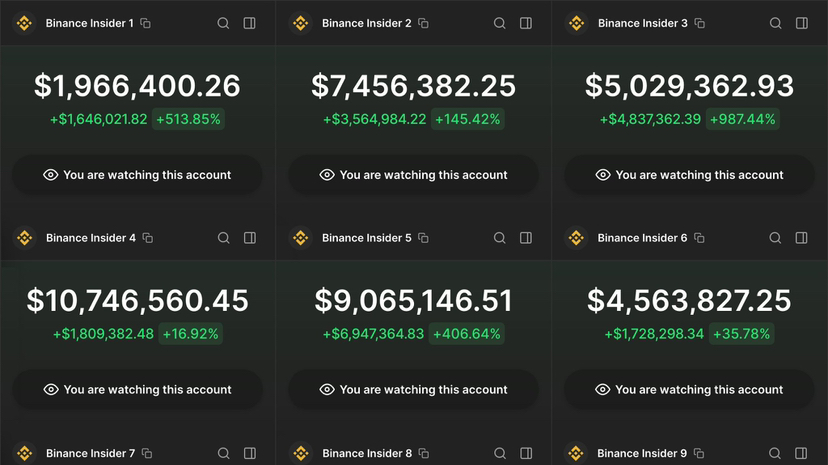Click the eye icon on Binance Insider 6
This screenshot has width=828, height=465.
click(603, 390)
